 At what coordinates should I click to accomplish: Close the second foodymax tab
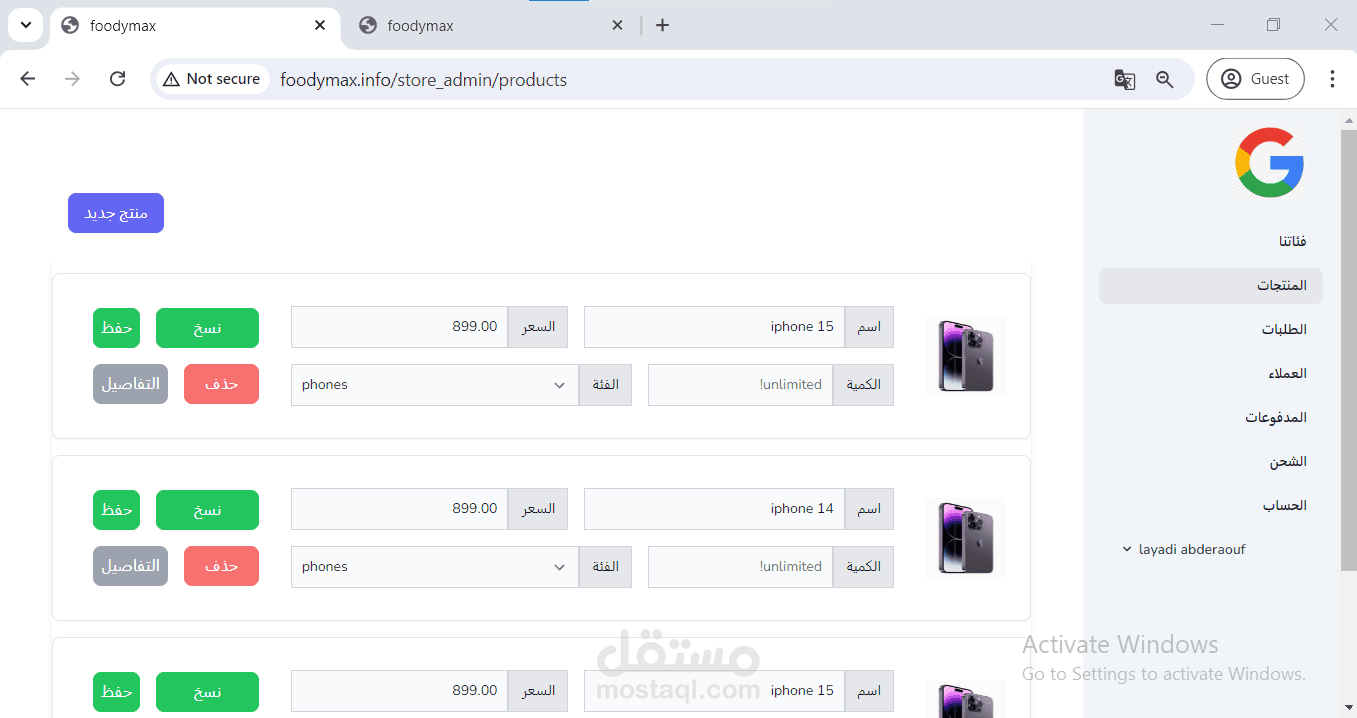[618, 25]
